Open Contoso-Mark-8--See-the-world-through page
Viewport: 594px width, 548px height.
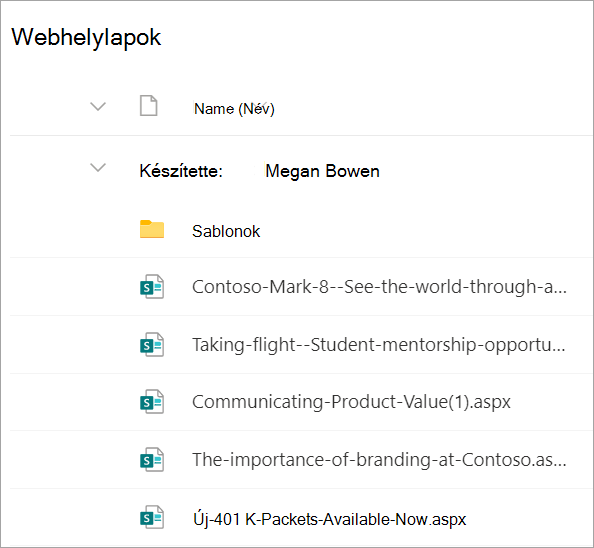coord(379,287)
